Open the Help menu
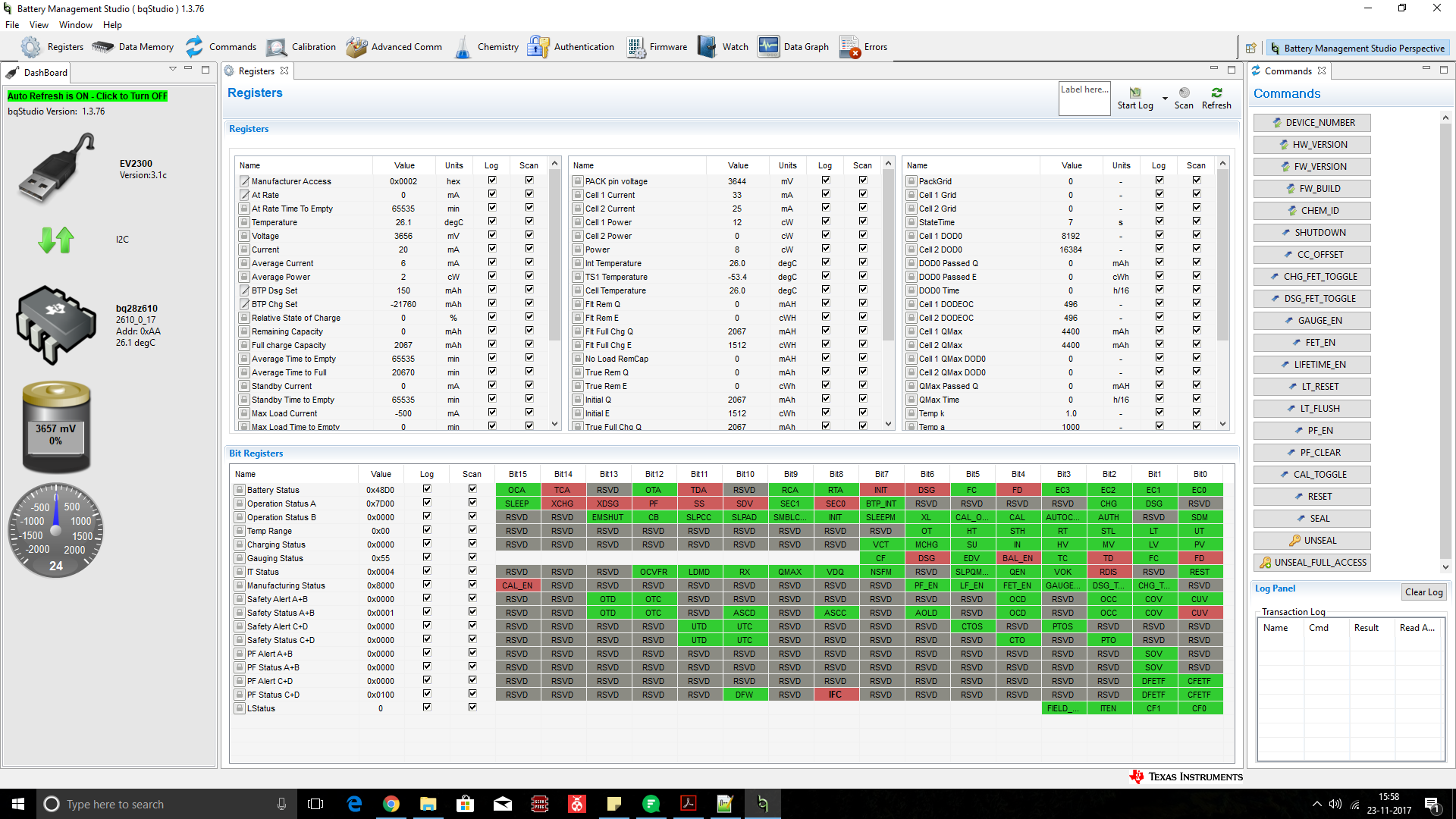This screenshot has width=1456, height=819. tap(112, 25)
